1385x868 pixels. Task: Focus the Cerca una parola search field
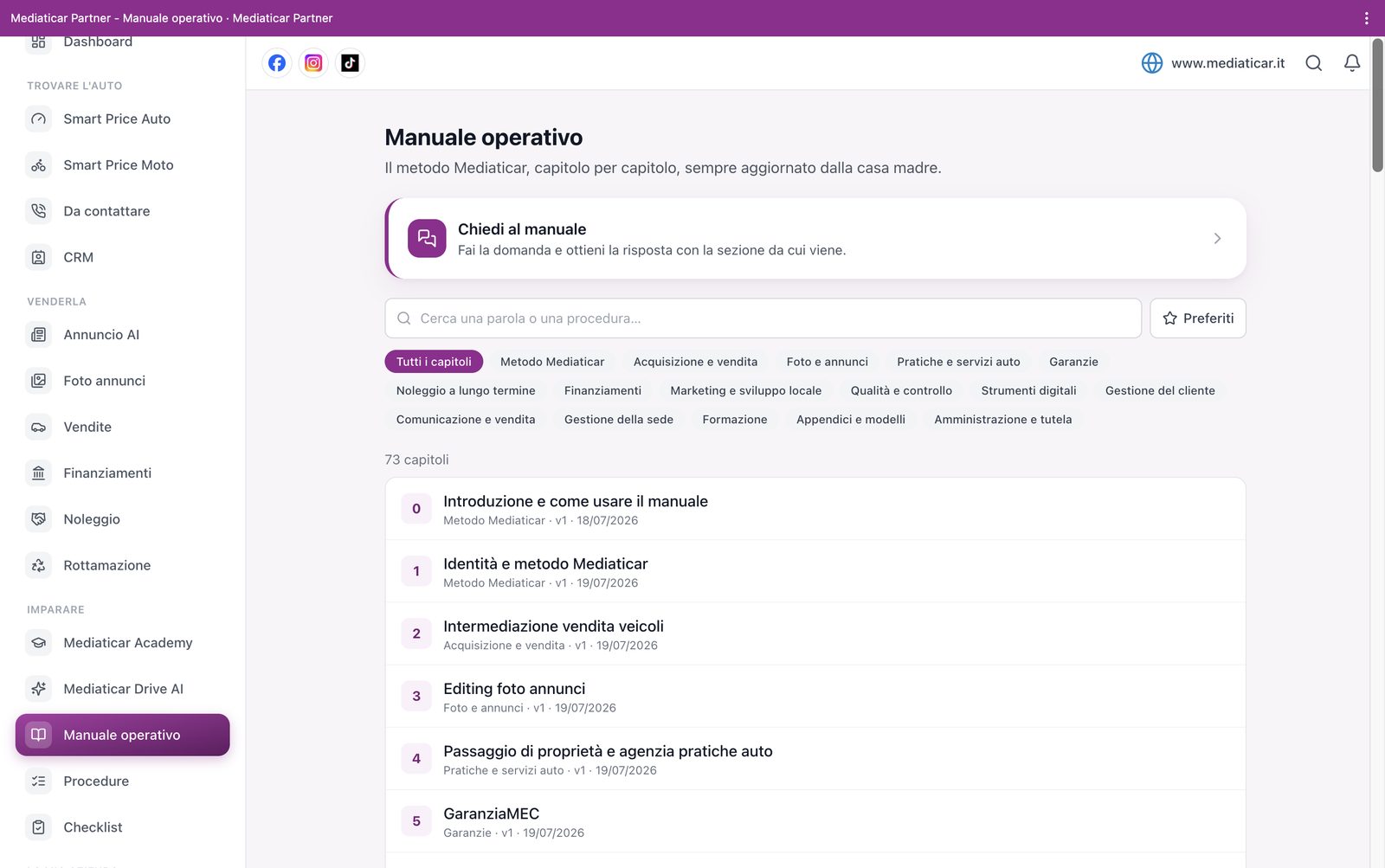click(763, 318)
